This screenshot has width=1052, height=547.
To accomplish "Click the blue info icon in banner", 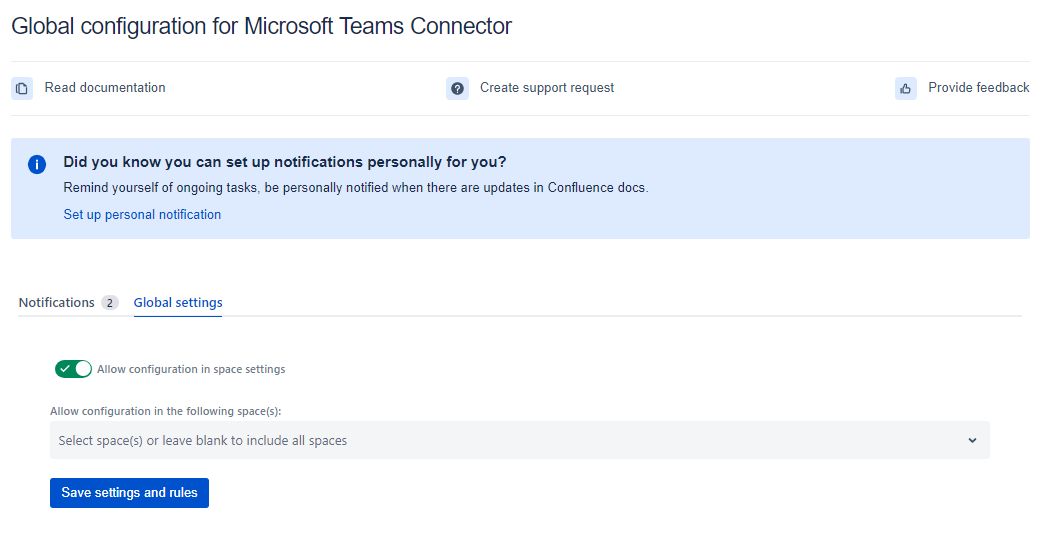I will 37,164.
